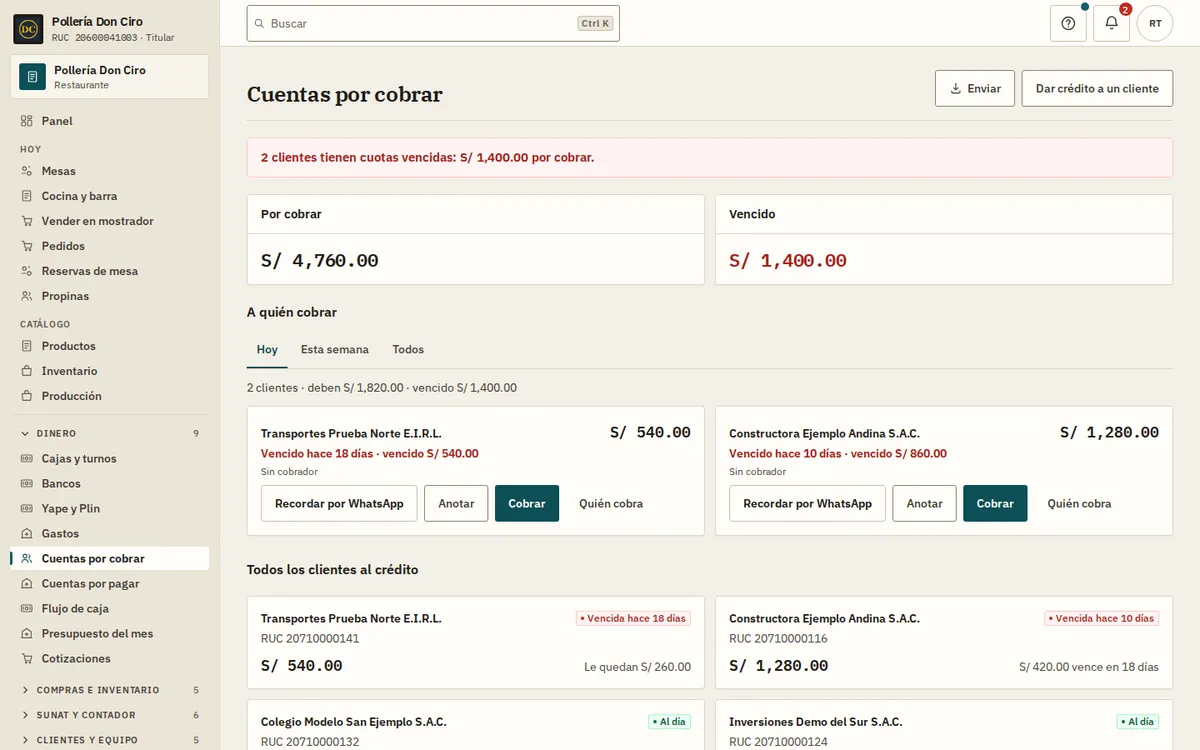The width and height of the screenshot is (1200, 750).
Task: Click the Vender en mostrador icon
Action: (x=27, y=221)
